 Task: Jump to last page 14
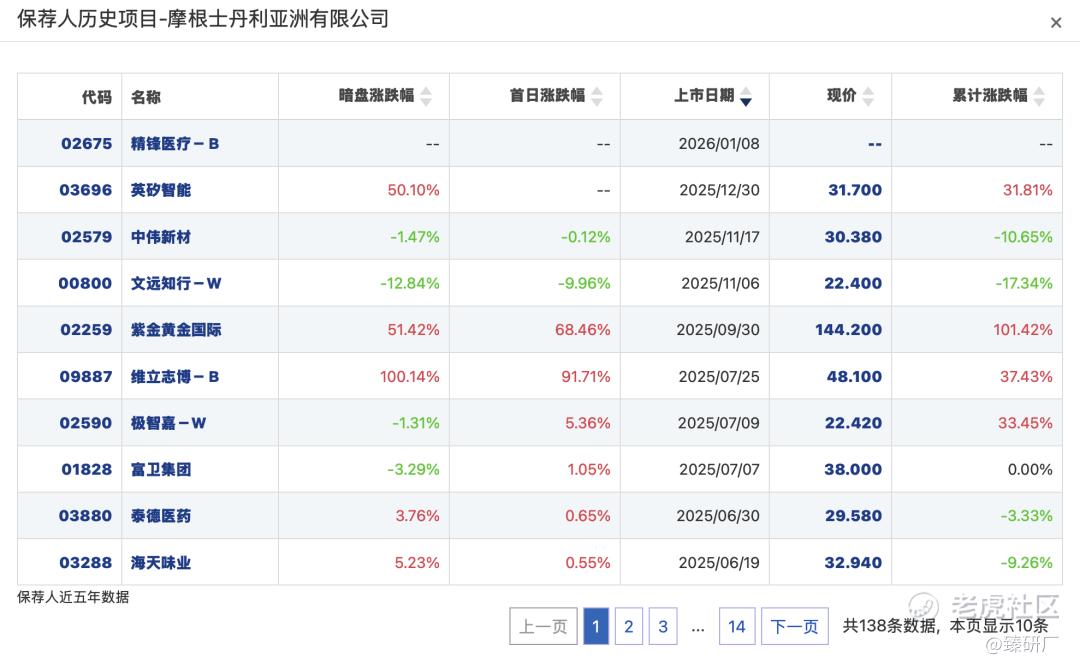pos(737,626)
